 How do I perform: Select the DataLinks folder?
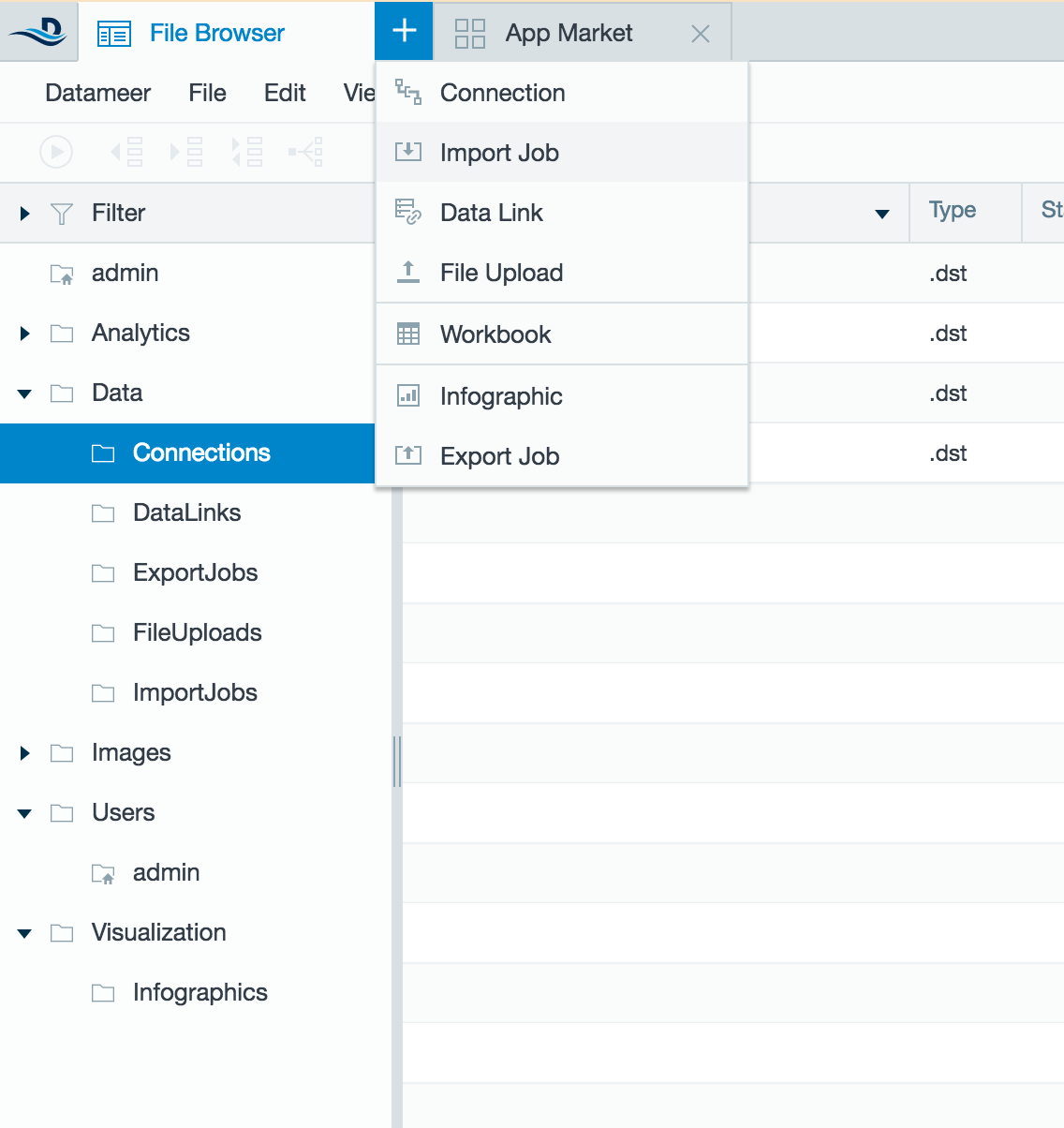pyautogui.click(x=187, y=512)
